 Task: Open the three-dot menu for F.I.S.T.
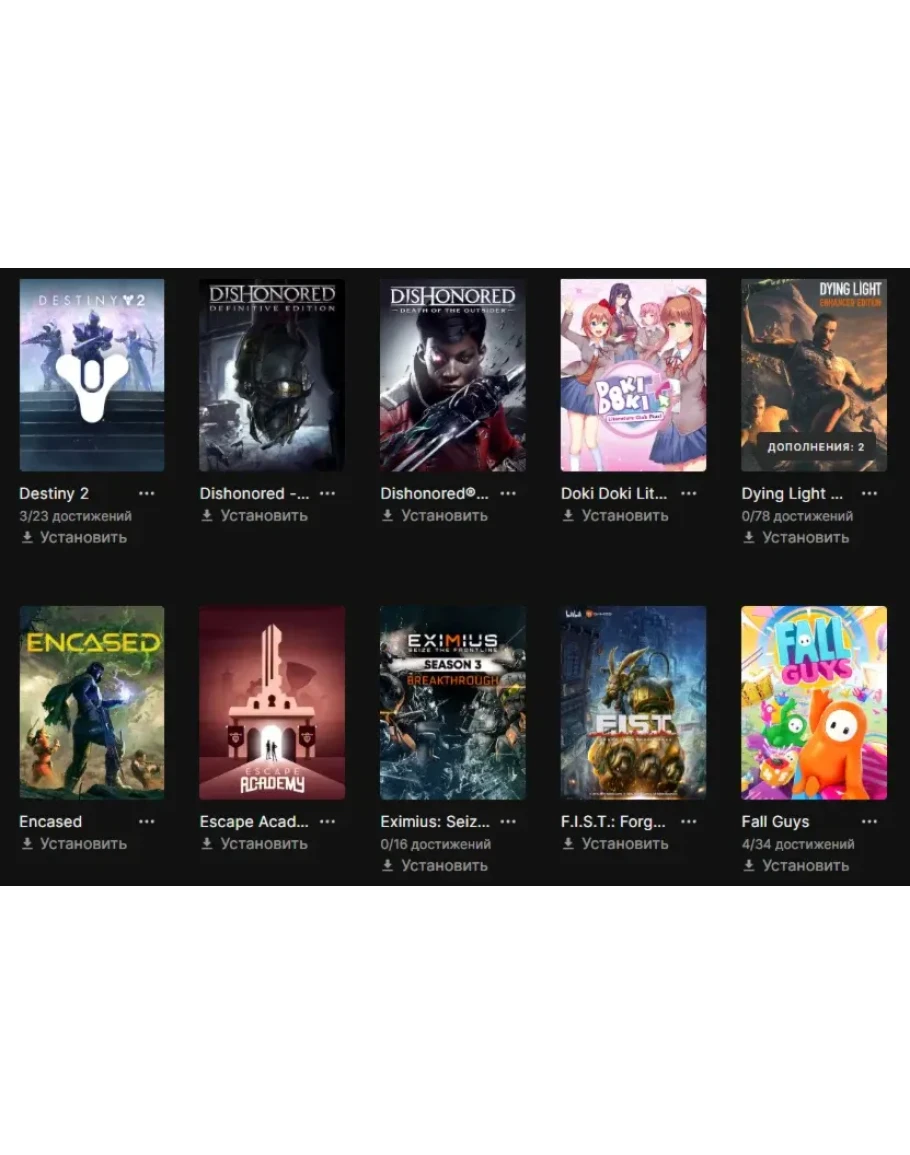[x=688, y=821]
